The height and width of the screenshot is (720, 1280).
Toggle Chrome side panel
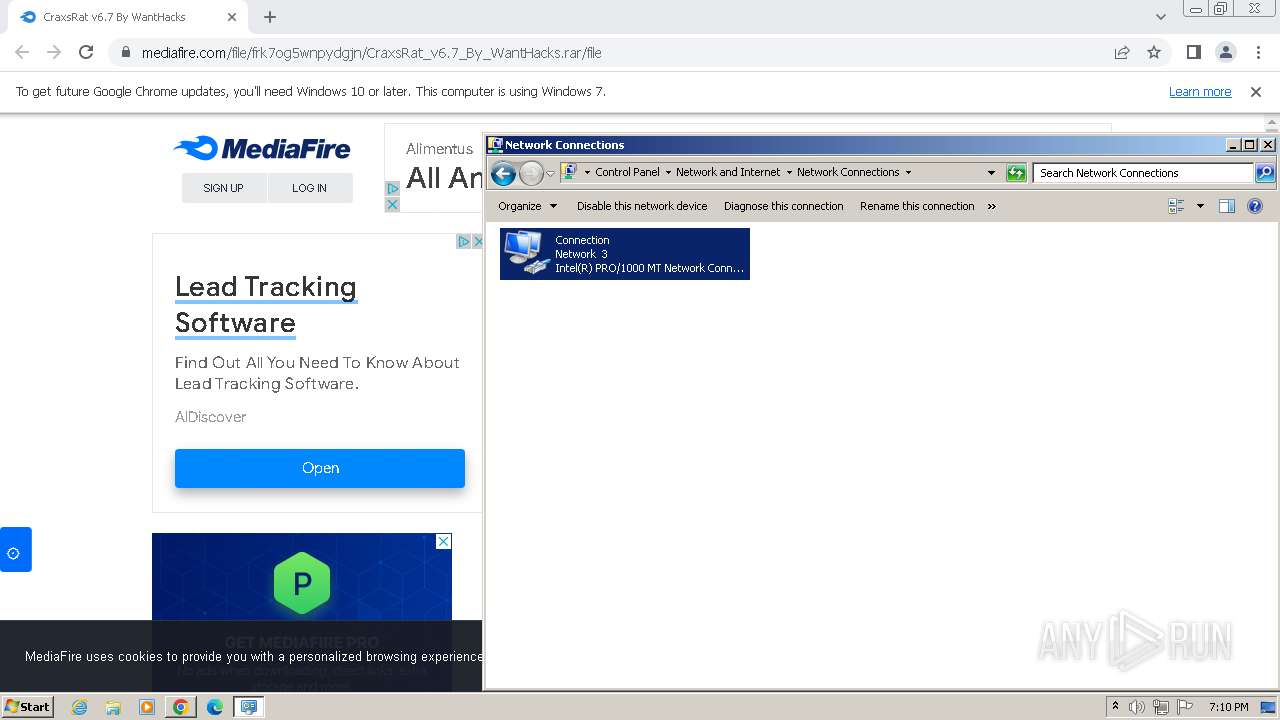pyautogui.click(x=1193, y=52)
